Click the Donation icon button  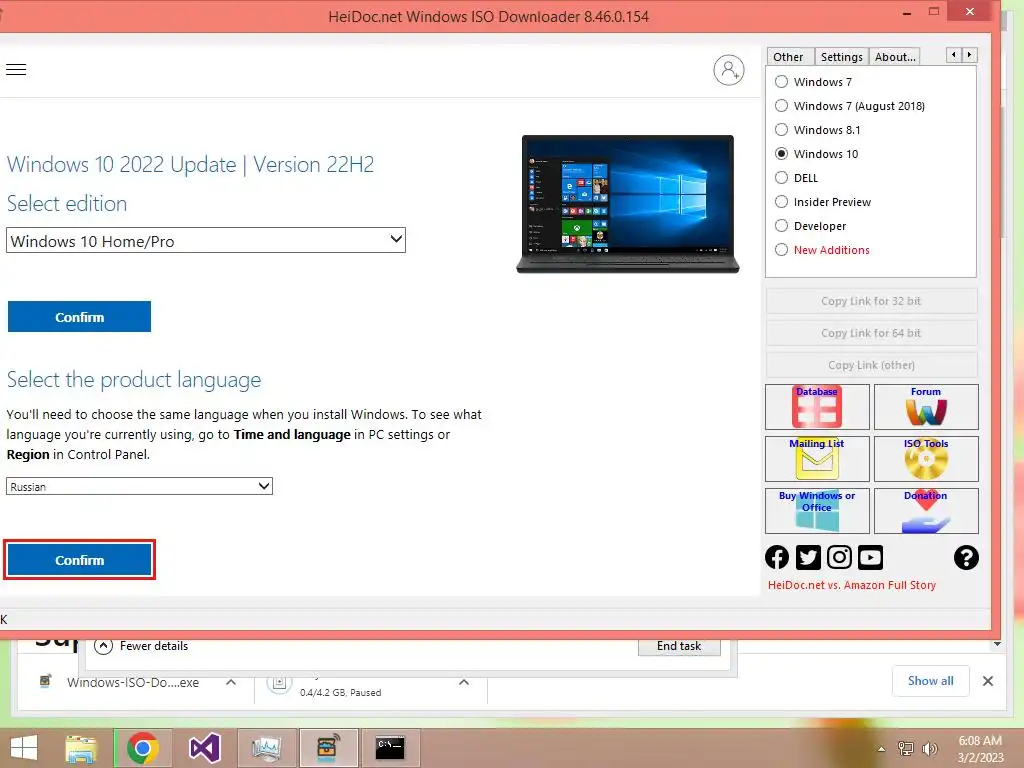coord(926,511)
